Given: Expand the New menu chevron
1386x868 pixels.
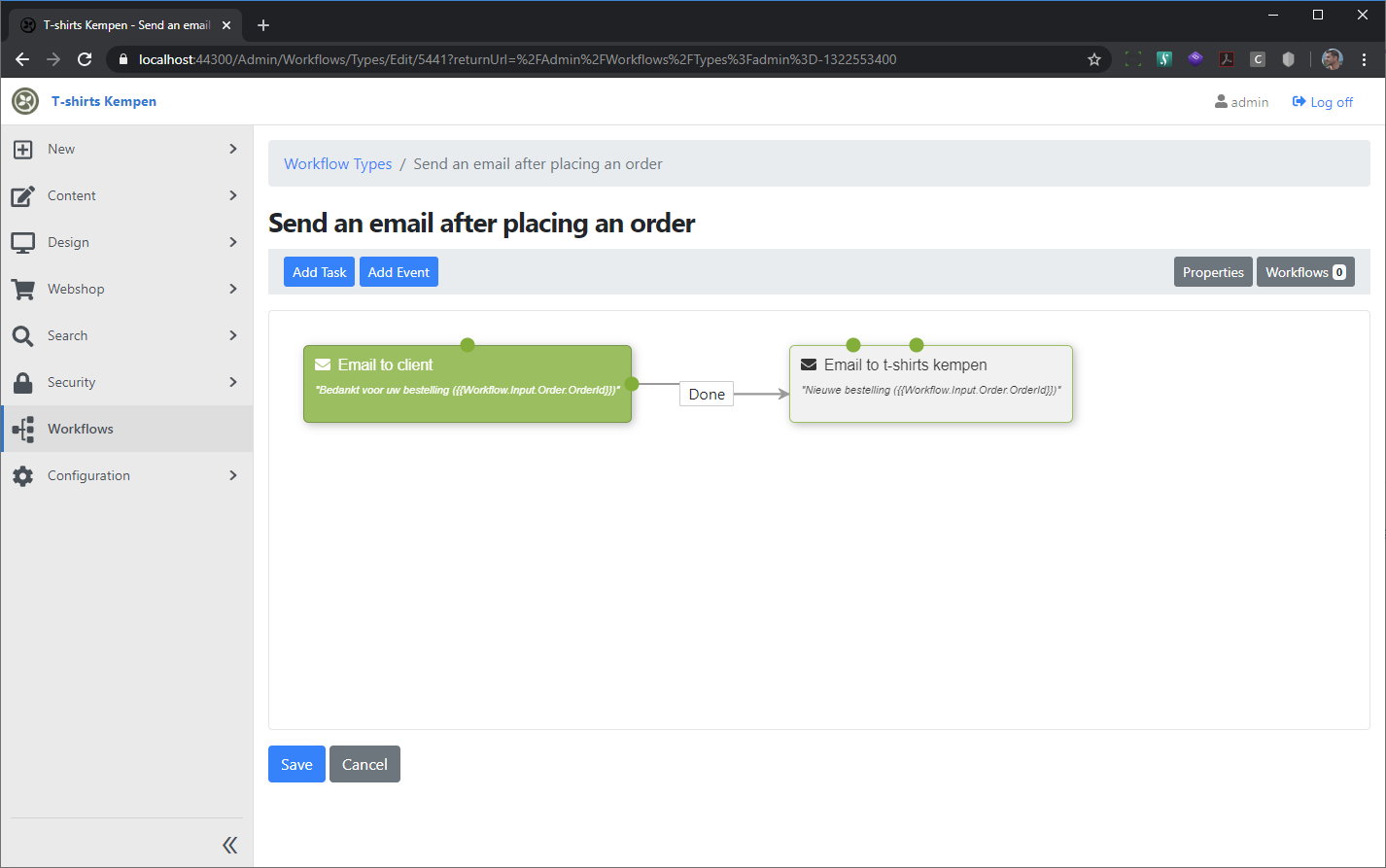Looking at the screenshot, I should pos(233,149).
